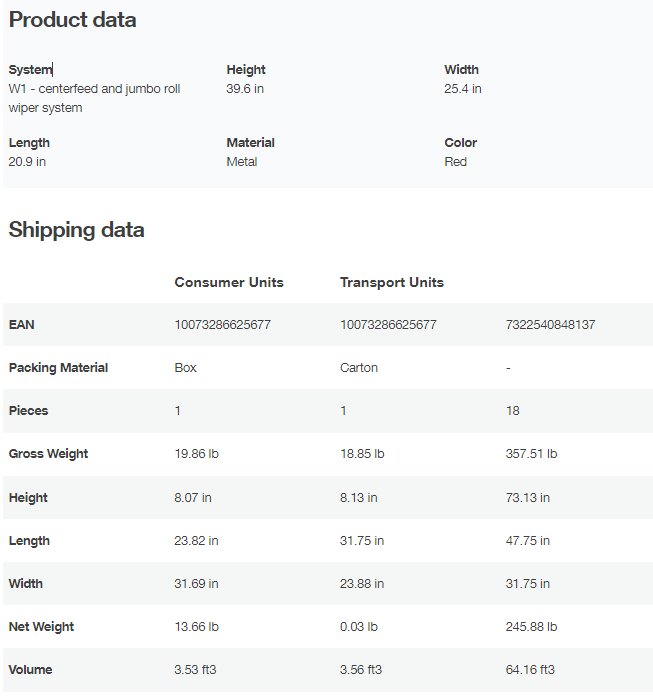653x697 pixels.
Task: Click the Shipping data heading
Action: 76,230
